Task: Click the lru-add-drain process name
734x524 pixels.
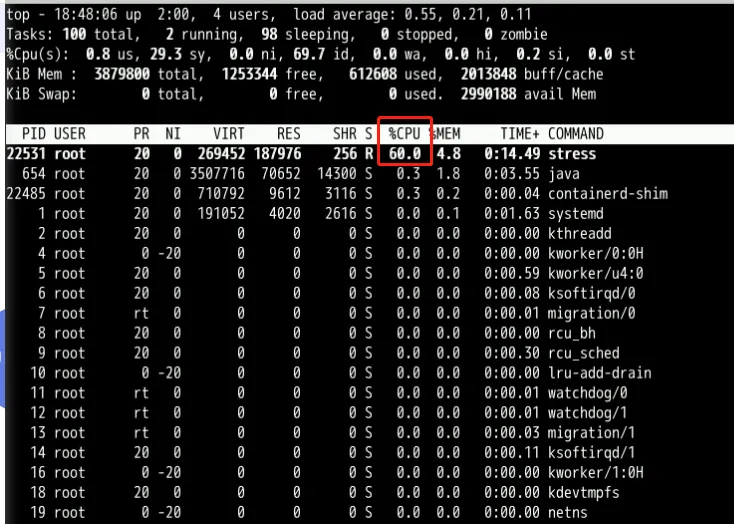Action: [x=599, y=373]
